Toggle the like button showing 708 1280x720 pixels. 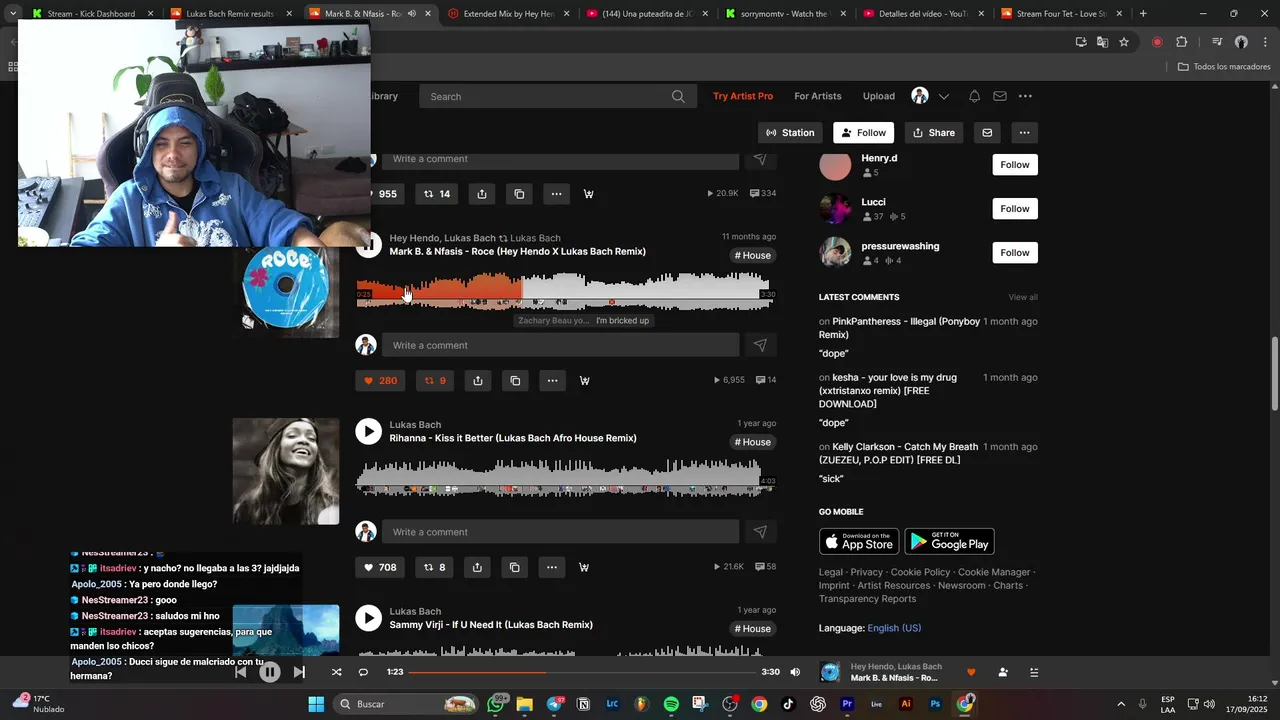pos(380,567)
